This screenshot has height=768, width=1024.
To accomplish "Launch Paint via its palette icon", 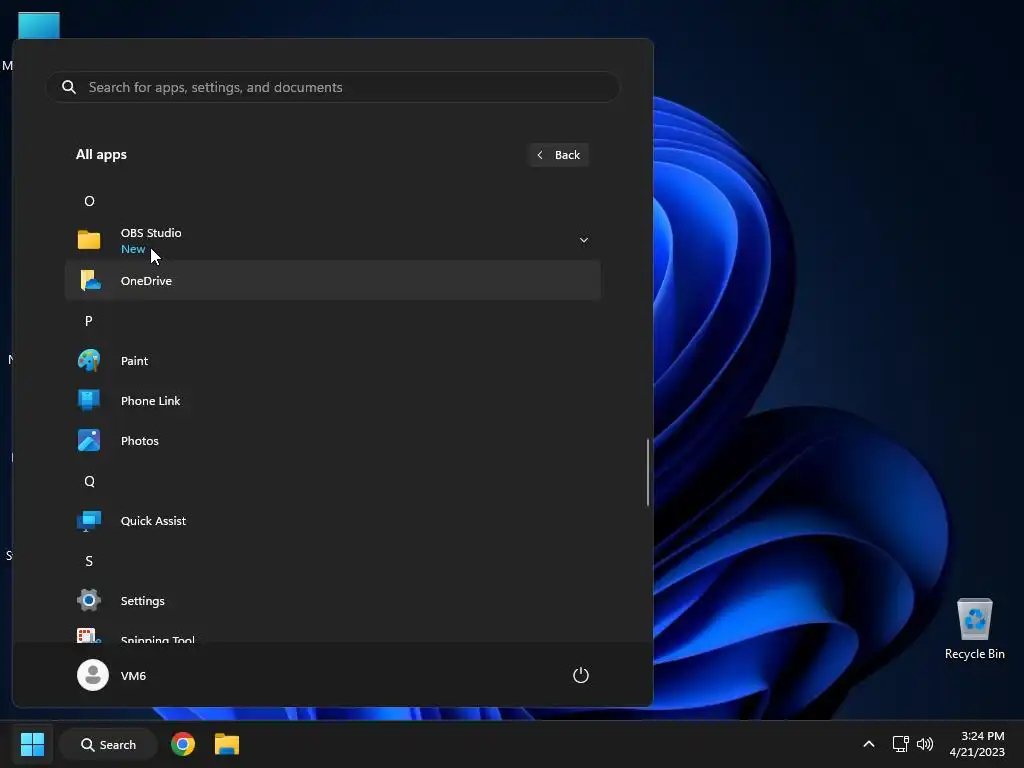I will [89, 360].
